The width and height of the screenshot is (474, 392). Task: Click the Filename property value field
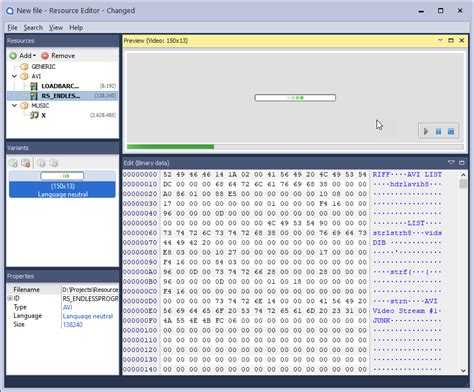tap(90, 289)
